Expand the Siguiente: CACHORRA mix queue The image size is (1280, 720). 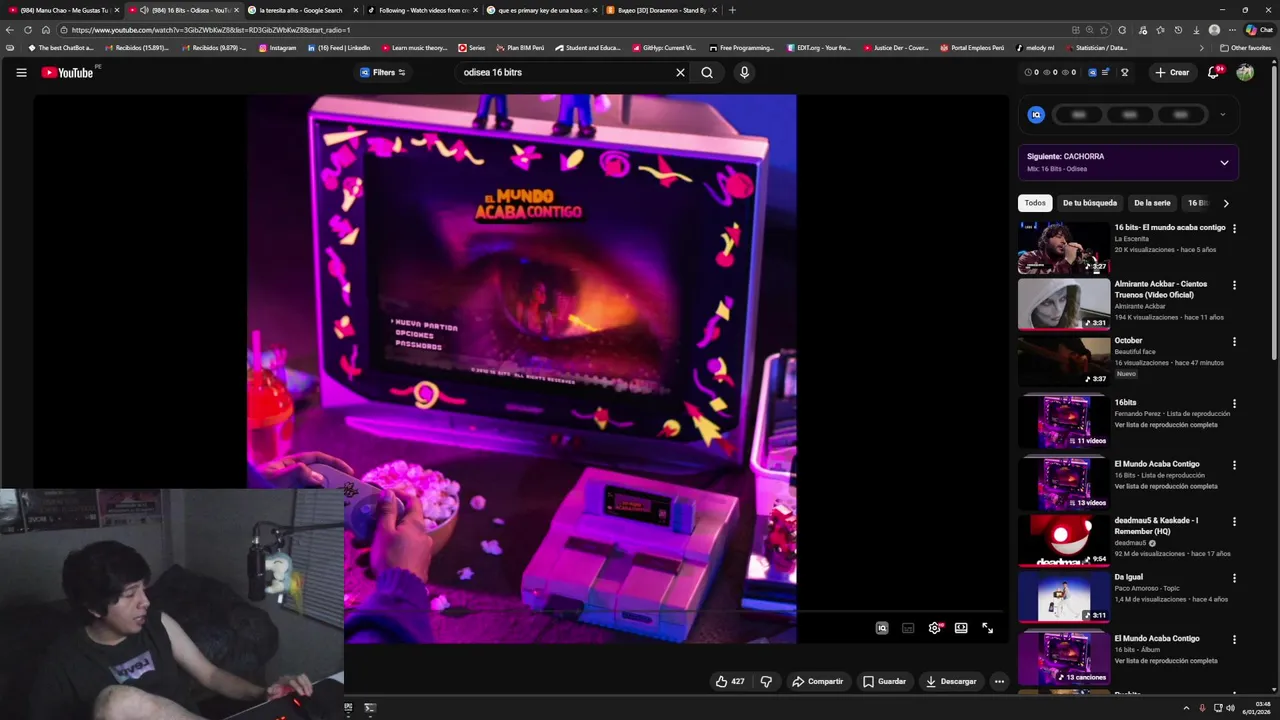tap(1224, 163)
